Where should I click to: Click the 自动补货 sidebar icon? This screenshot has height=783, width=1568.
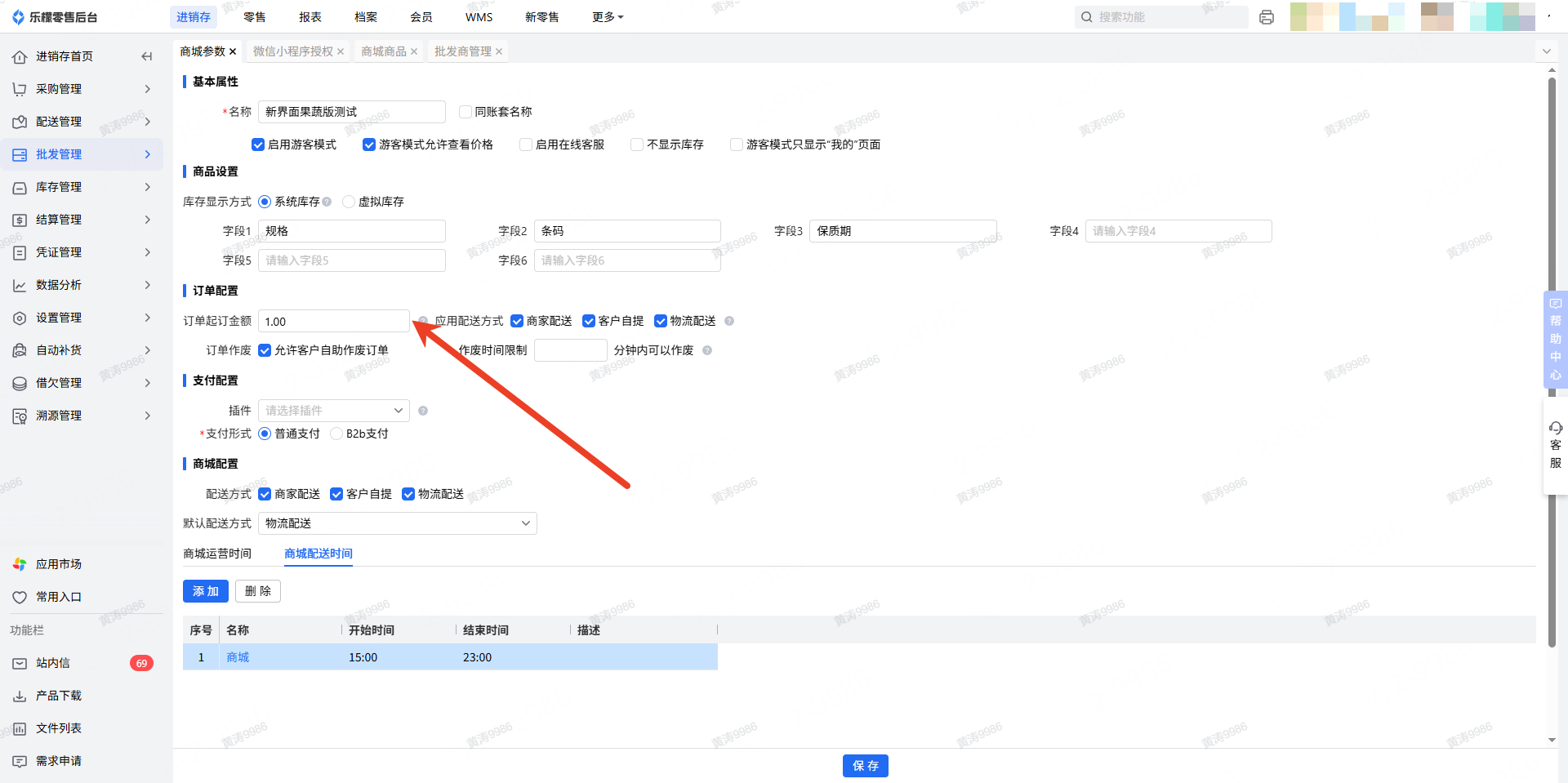(20, 350)
